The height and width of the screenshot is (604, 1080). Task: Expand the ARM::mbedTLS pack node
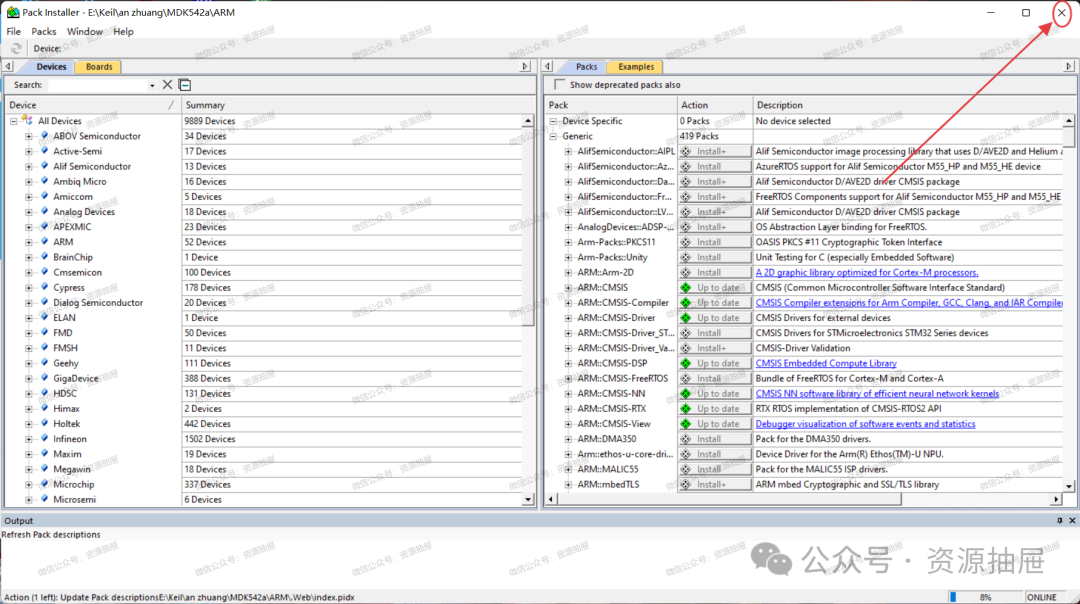(568, 484)
